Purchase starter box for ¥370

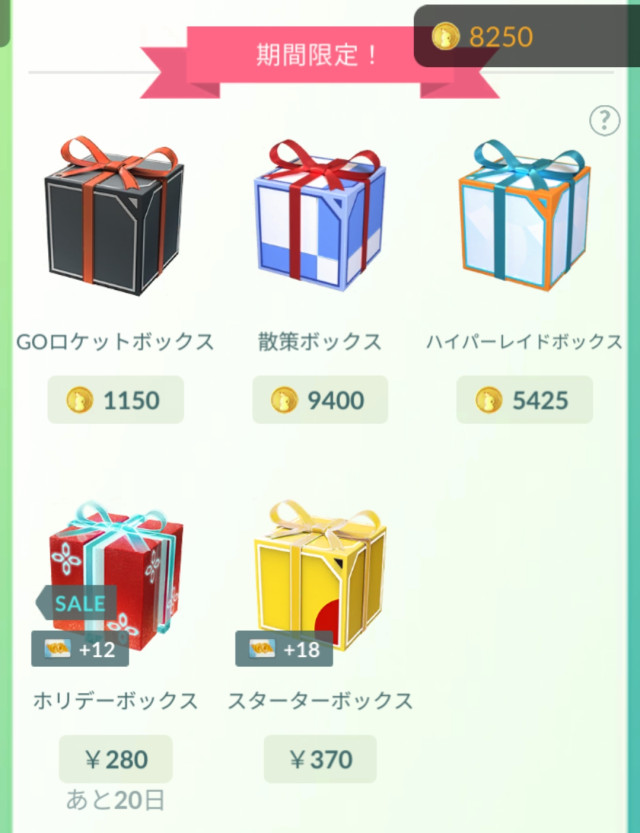pos(320,759)
